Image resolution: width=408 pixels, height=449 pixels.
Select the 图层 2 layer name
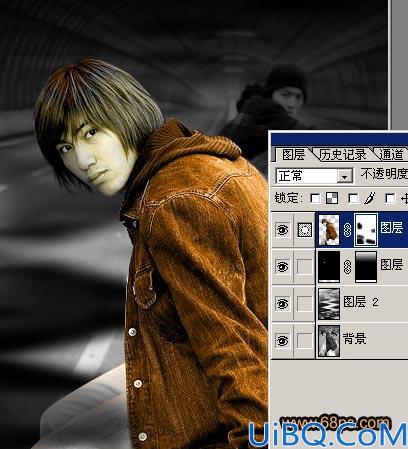coord(361,302)
